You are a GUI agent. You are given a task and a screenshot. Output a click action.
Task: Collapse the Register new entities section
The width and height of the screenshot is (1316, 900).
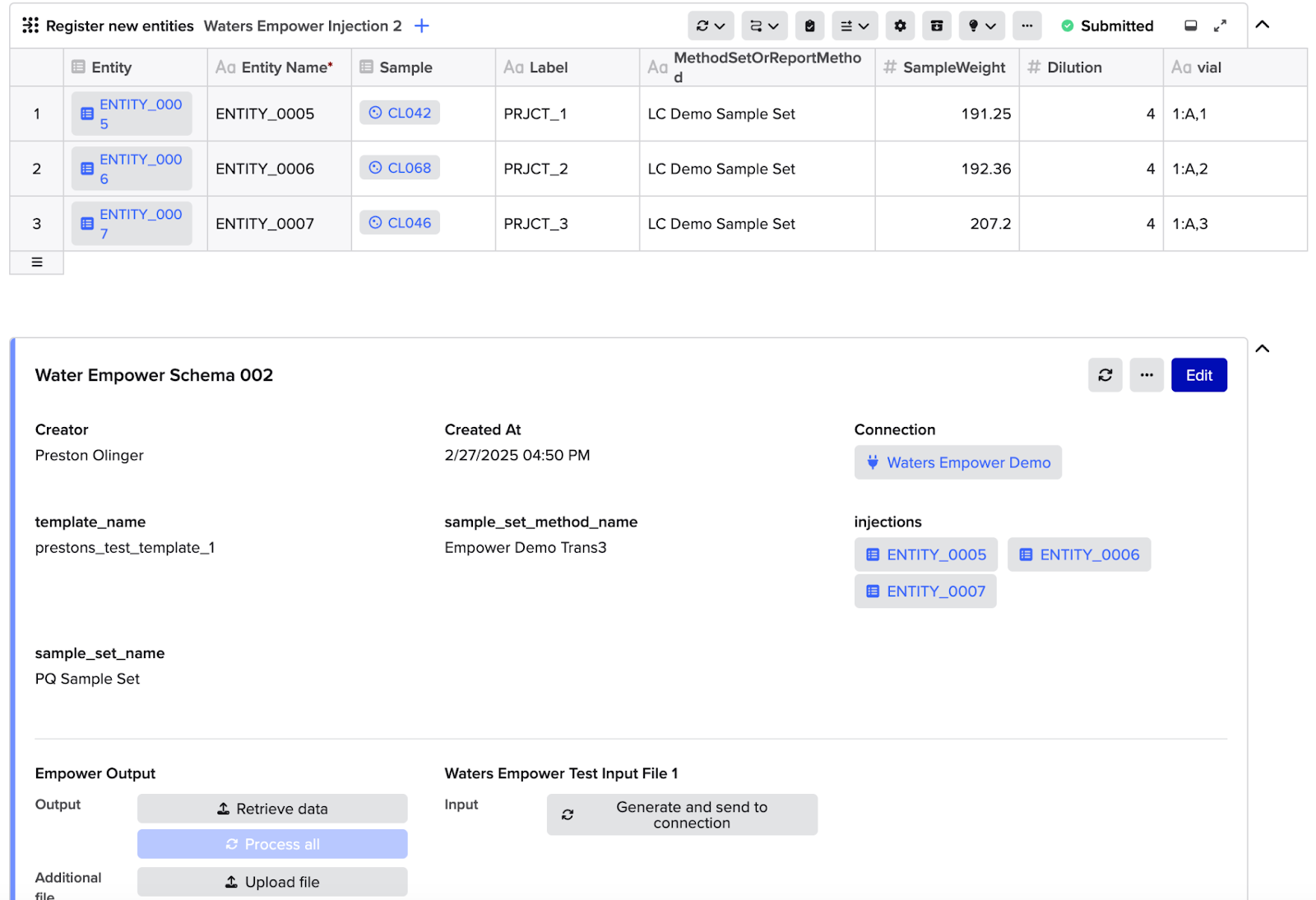click(x=1263, y=25)
